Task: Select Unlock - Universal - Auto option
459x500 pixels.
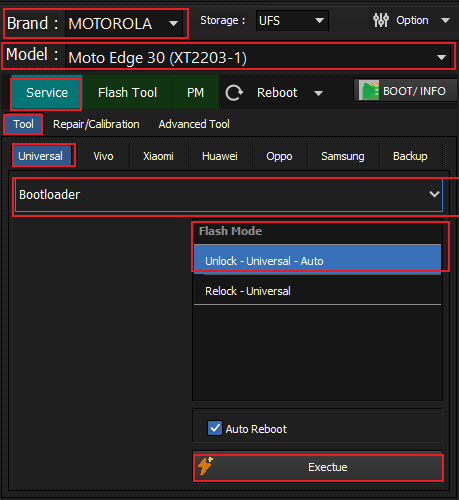Action: click(x=317, y=260)
